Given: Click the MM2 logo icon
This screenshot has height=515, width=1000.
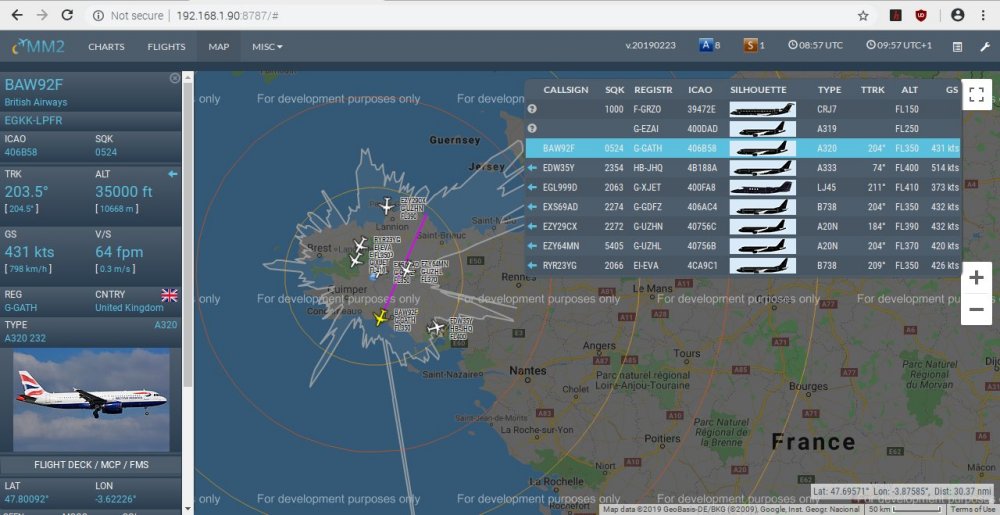Looking at the screenshot, I should (38, 46).
